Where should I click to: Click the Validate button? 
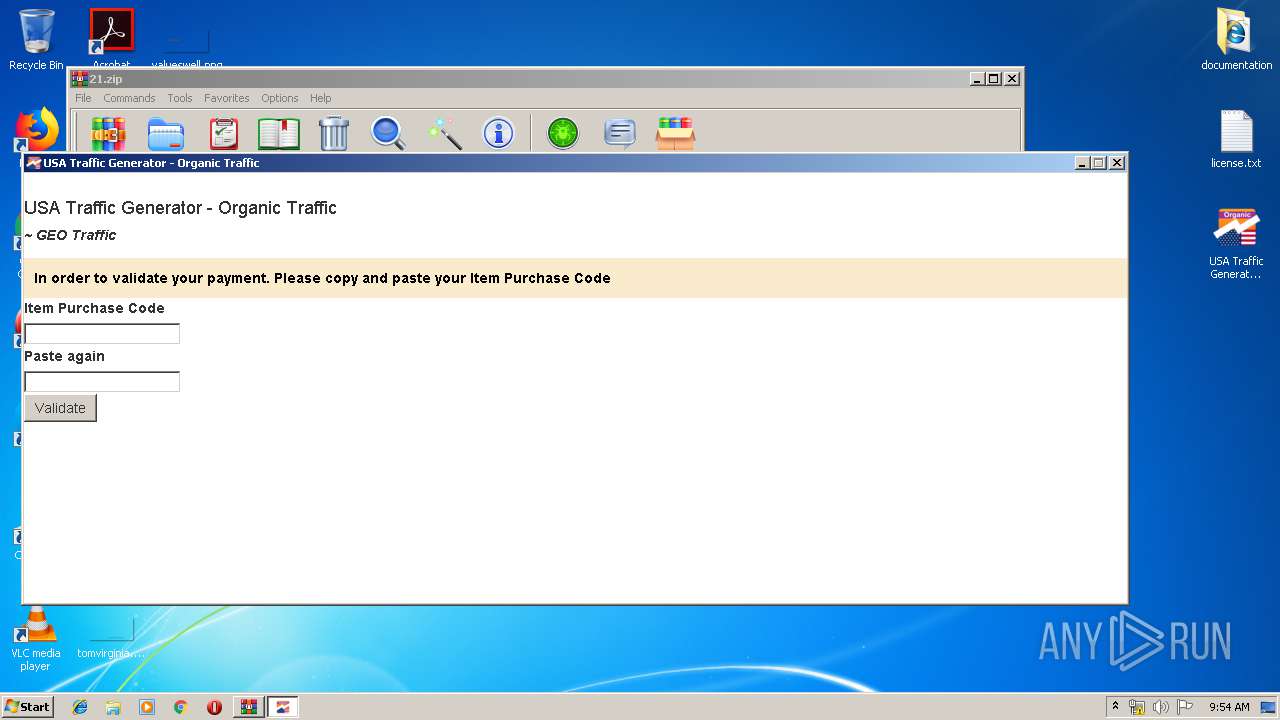pos(60,408)
